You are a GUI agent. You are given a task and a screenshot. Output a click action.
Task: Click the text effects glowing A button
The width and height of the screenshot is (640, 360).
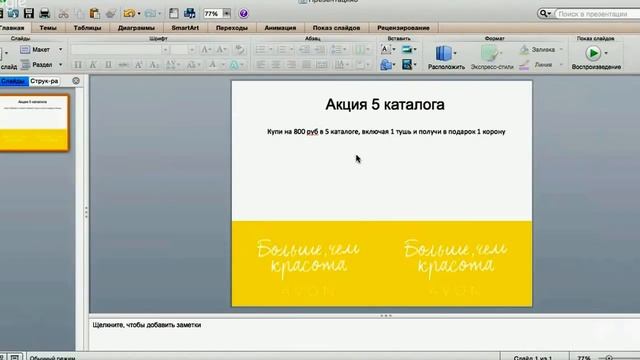(x=234, y=65)
